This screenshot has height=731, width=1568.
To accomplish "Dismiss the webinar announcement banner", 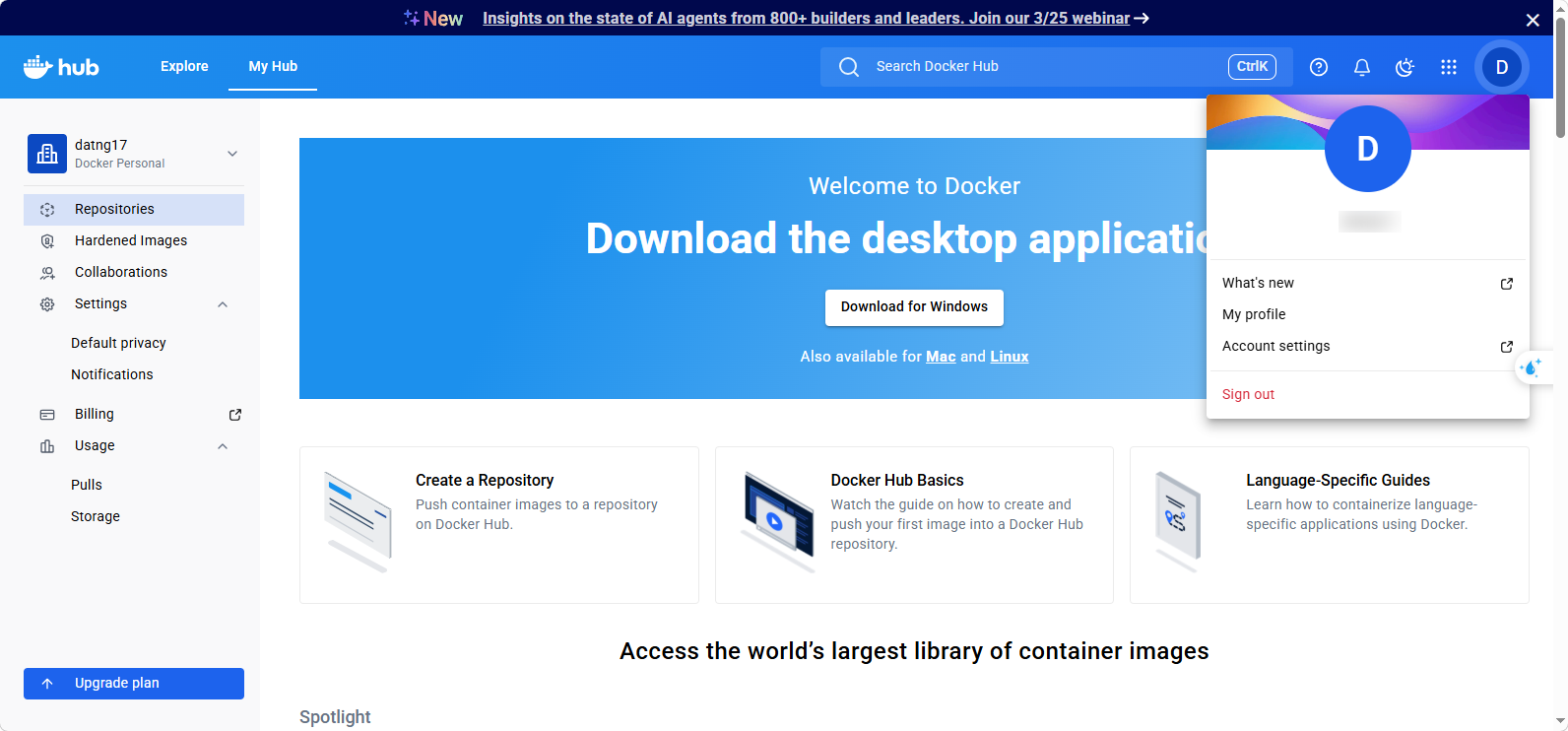I will pyautogui.click(x=1533, y=20).
